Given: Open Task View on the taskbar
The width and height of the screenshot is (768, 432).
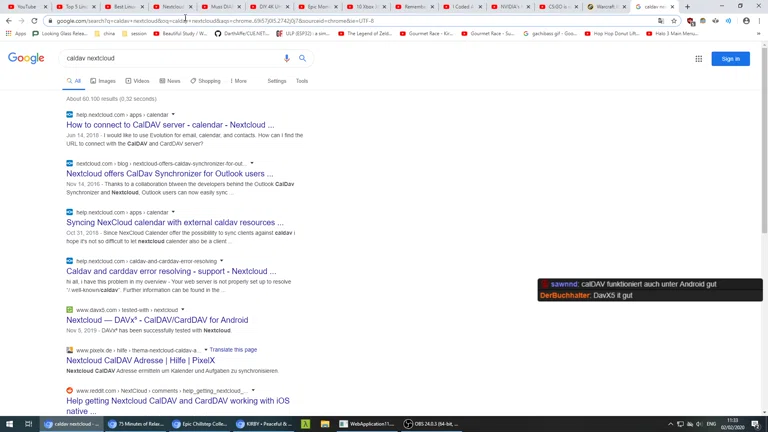Looking at the screenshot, I should click(28, 424).
